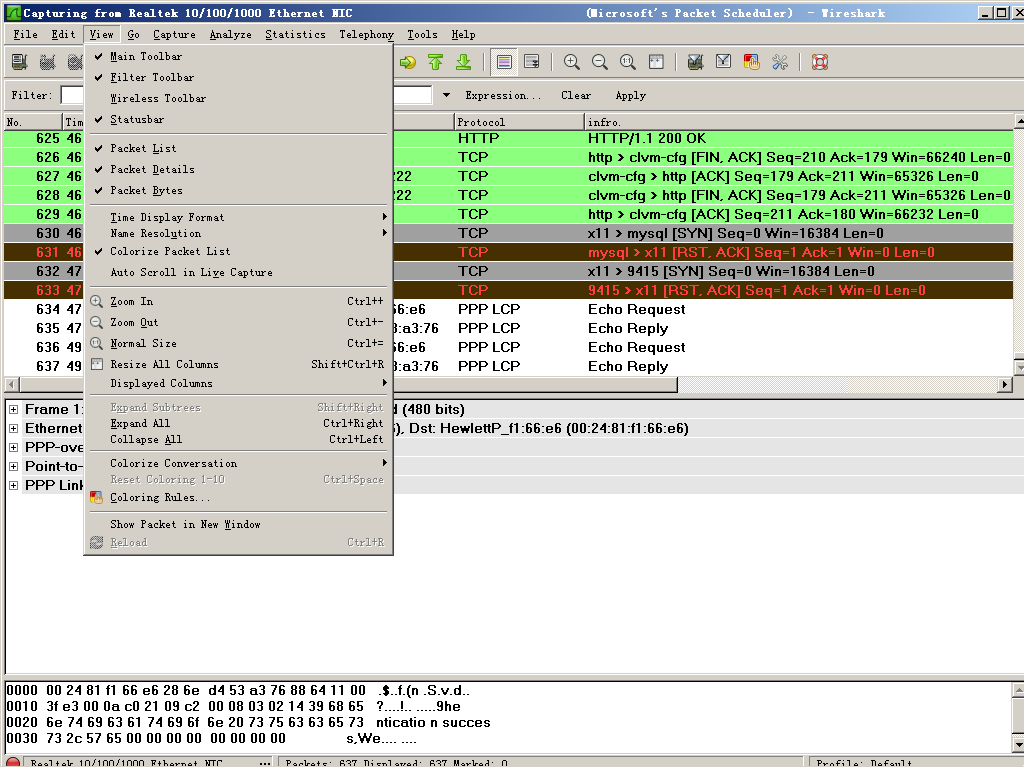This screenshot has height=768, width=1024.
Task: Open Colorize Conversation submenu
Action: click(238, 463)
